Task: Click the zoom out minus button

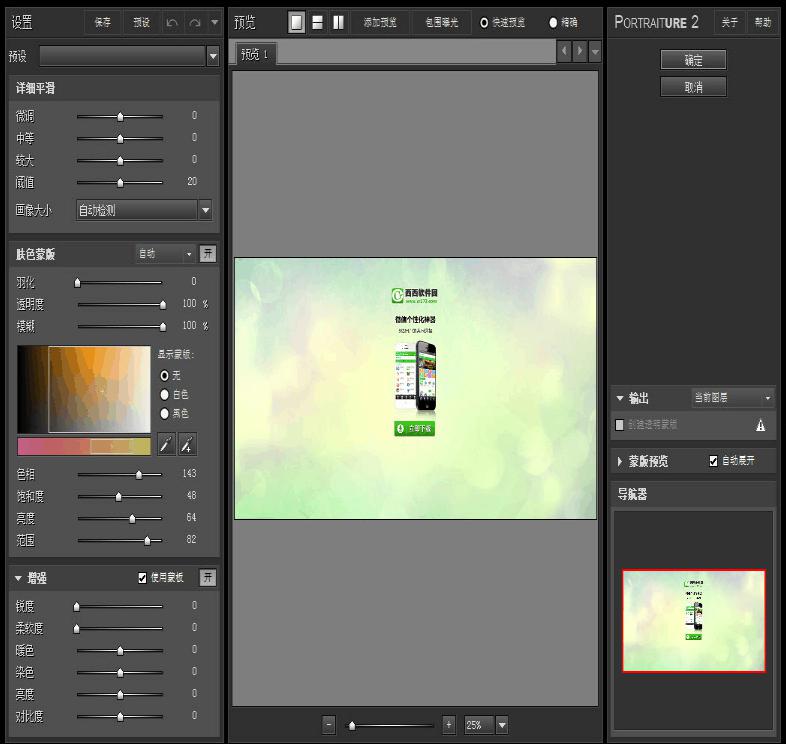Action: tap(330, 724)
